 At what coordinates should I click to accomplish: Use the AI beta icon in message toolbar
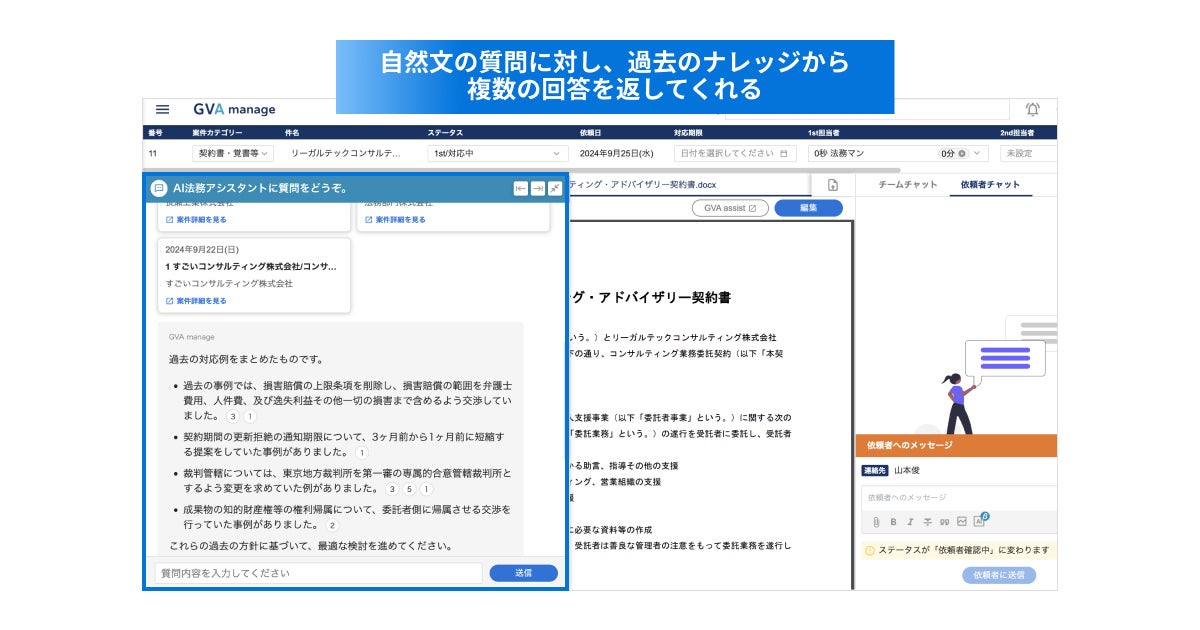(980, 520)
